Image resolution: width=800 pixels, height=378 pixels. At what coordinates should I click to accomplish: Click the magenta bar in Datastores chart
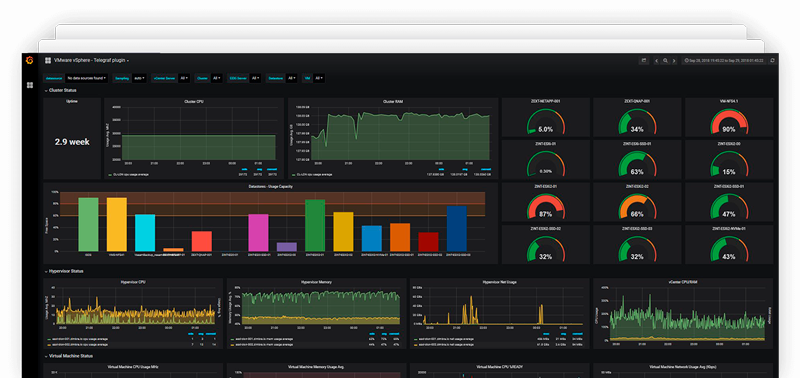point(258,233)
